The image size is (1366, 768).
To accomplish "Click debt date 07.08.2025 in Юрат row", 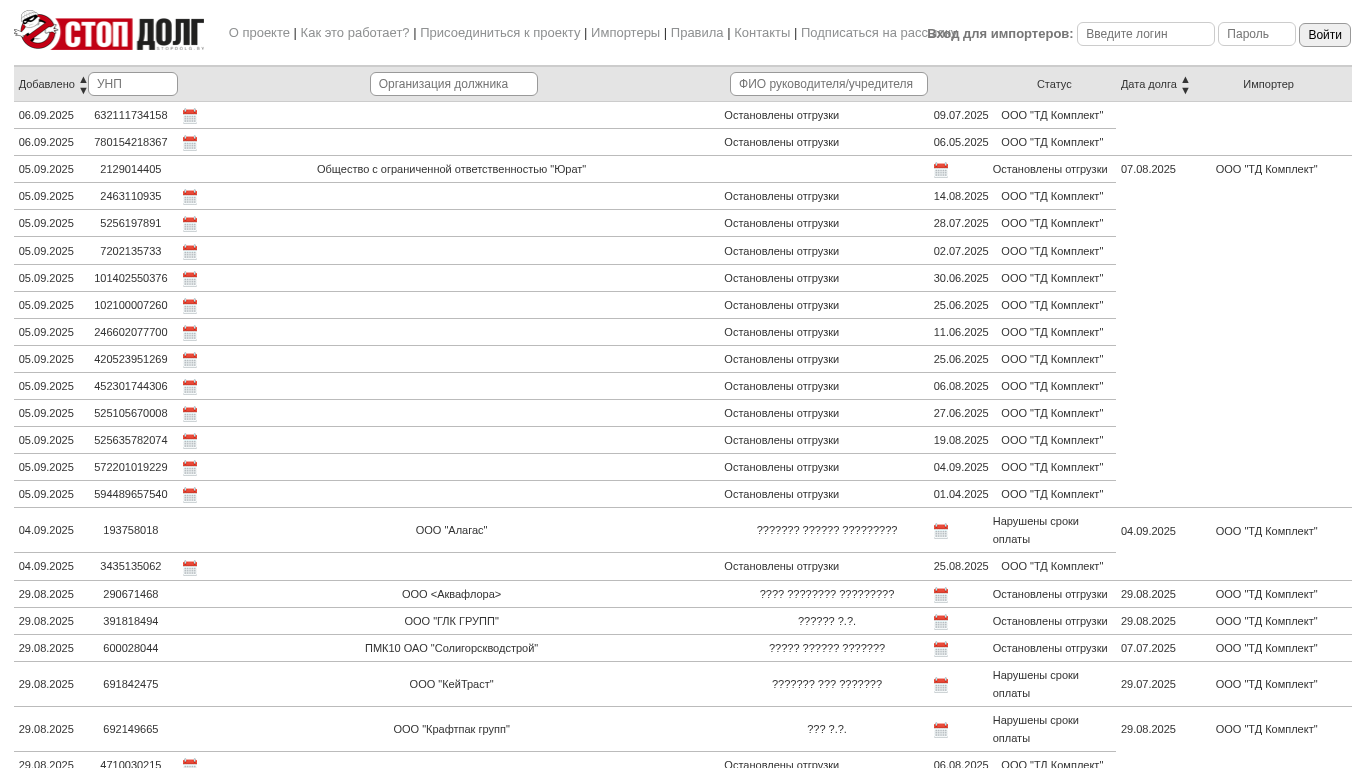I will pos(1148,169).
